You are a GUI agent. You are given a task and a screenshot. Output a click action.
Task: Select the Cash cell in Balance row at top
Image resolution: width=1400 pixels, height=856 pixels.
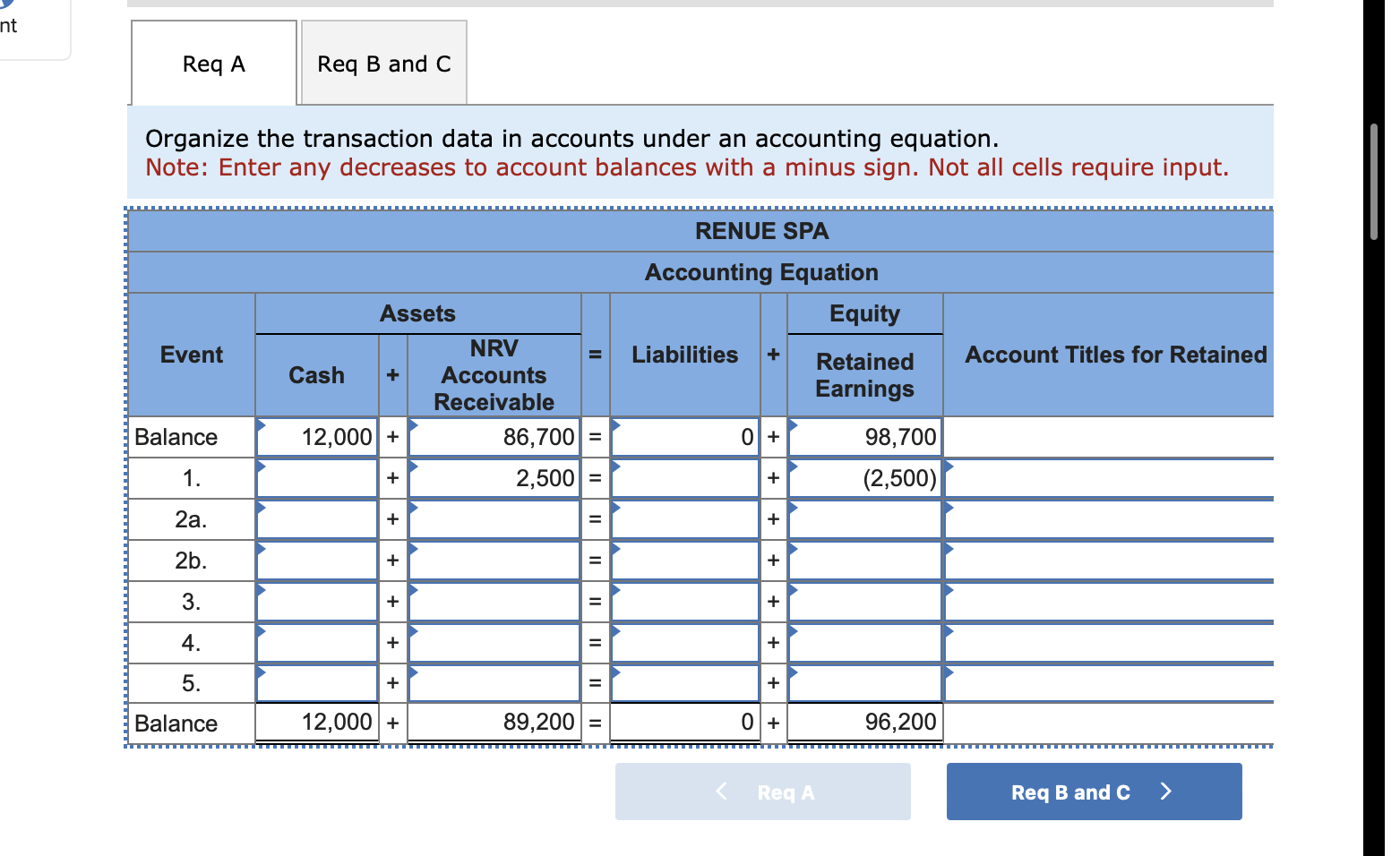pyautogui.click(x=317, y=437)
